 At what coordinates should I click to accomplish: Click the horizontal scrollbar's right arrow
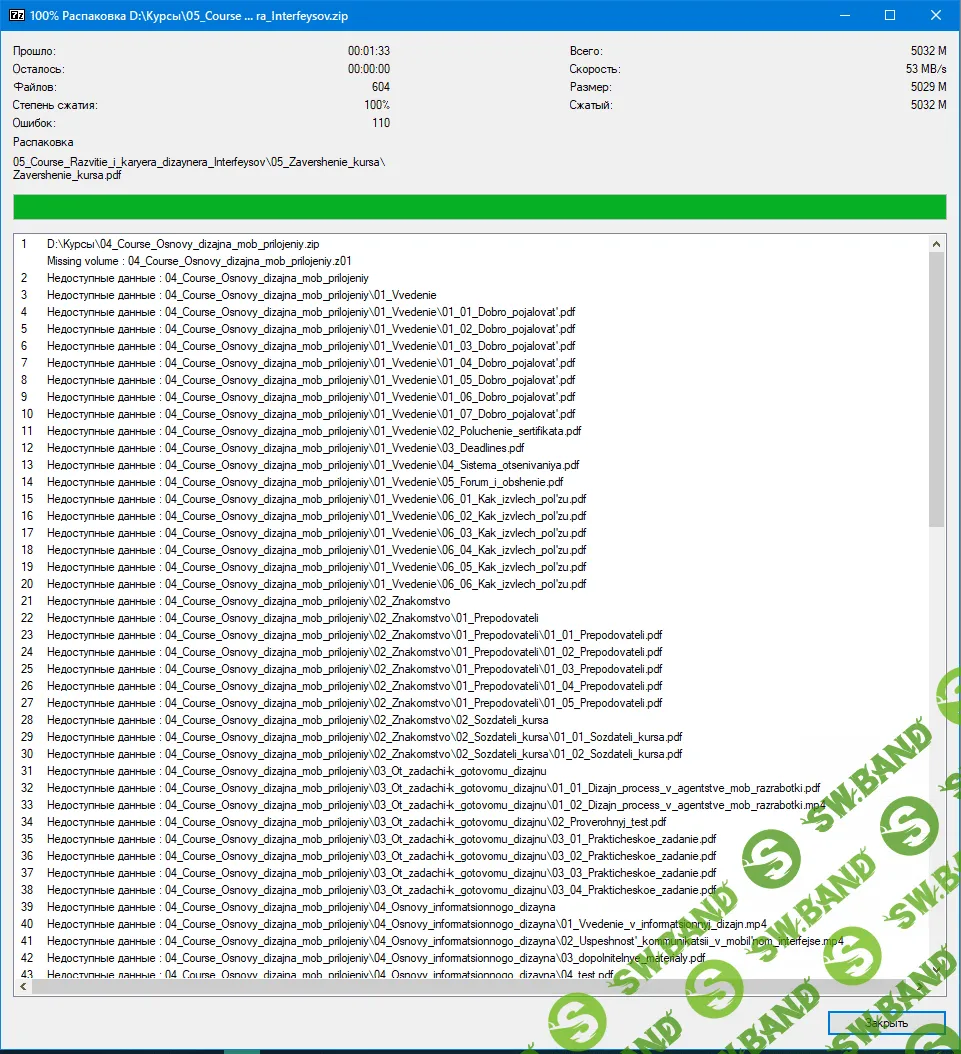(x=921, y=986)
